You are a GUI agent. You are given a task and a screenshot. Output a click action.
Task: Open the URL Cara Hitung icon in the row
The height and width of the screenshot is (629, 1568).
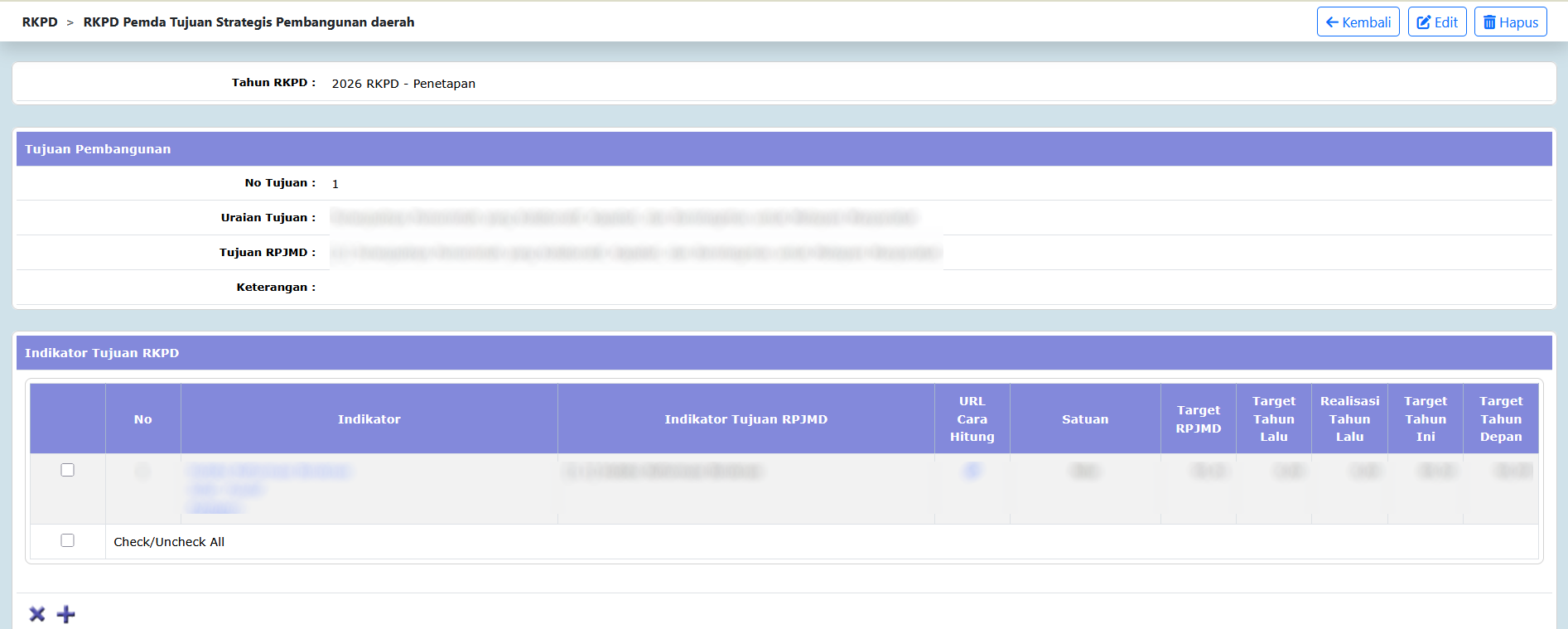(972, 471)
